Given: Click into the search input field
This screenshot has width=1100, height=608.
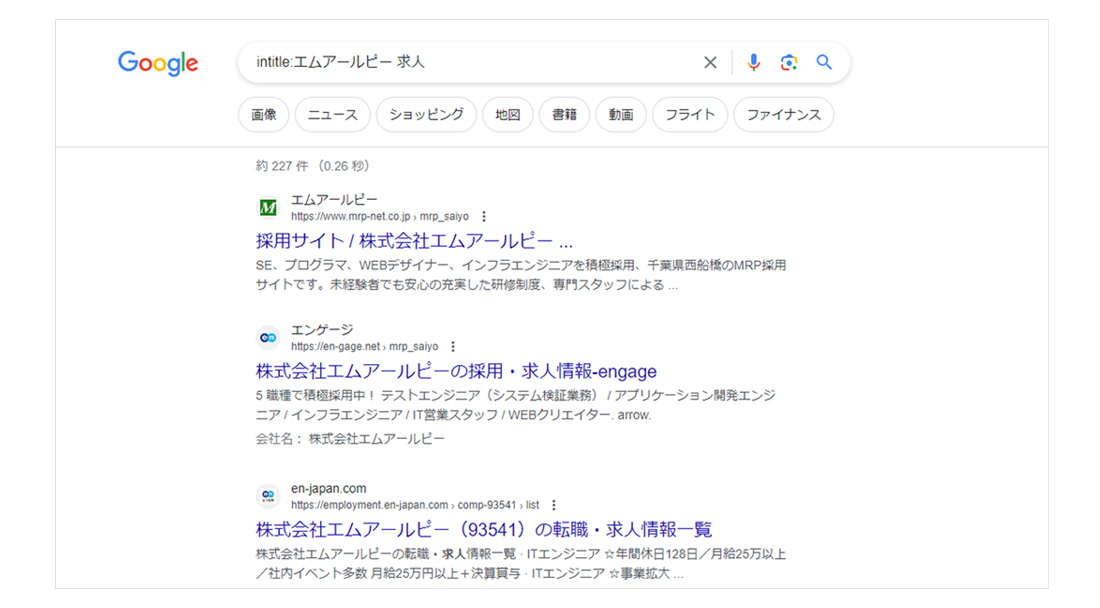Looking at the screenshot, I should click(470, 63).
